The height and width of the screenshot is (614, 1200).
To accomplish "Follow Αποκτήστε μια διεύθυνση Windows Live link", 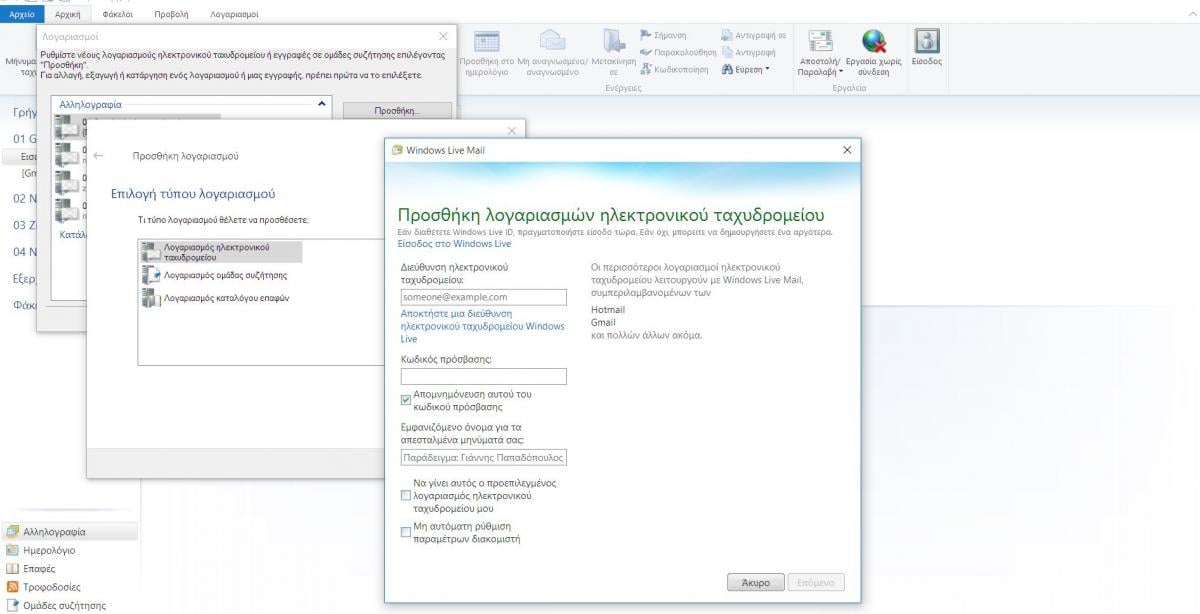I will (x=482, y=326).
